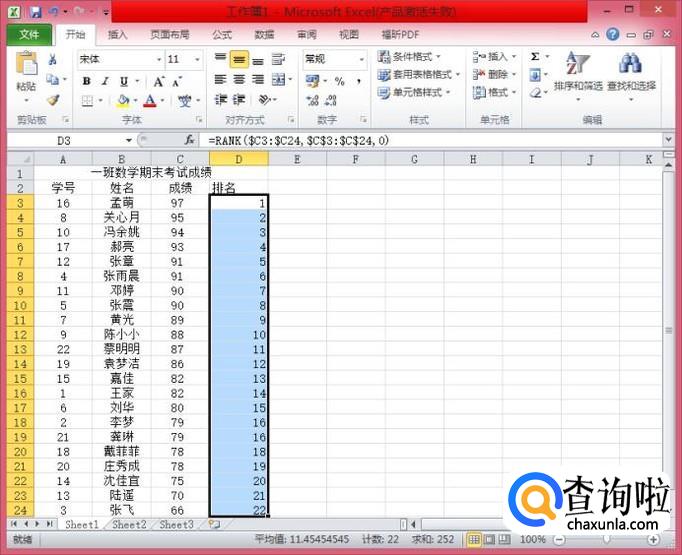Expand the formula bar
Viewport: 682px width, 555px height.
pos(669,140)
